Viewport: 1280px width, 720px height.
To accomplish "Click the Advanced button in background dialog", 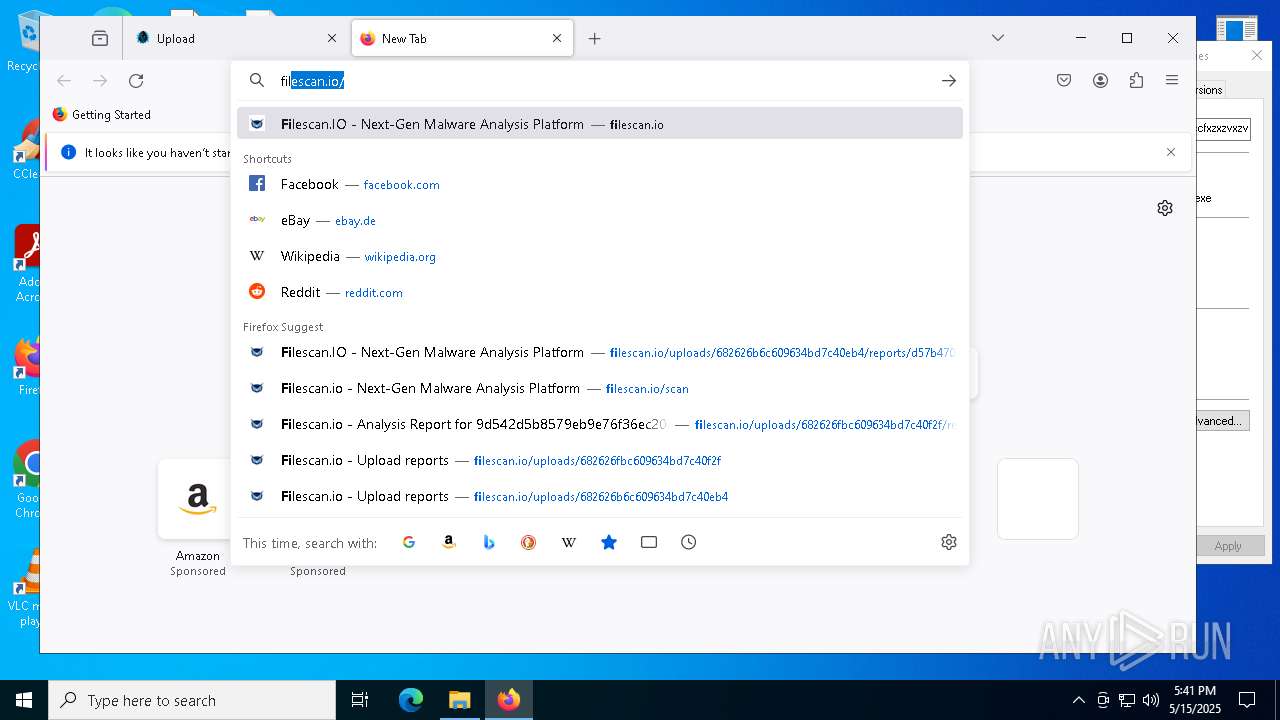I will point(1222,421).
